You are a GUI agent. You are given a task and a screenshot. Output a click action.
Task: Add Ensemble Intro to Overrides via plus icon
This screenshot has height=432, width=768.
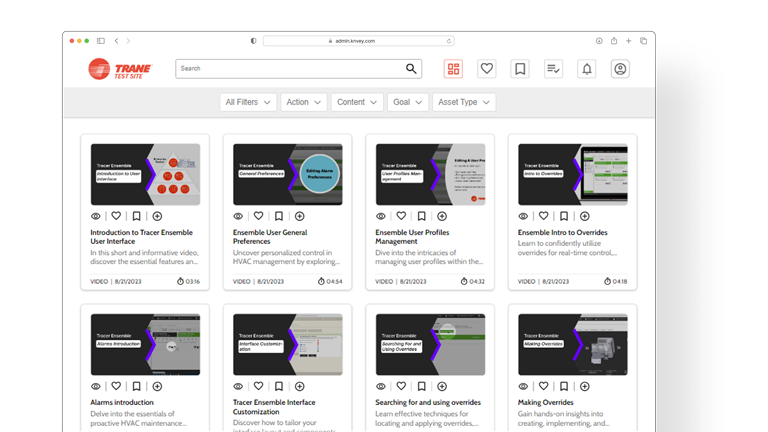(585, 216)
